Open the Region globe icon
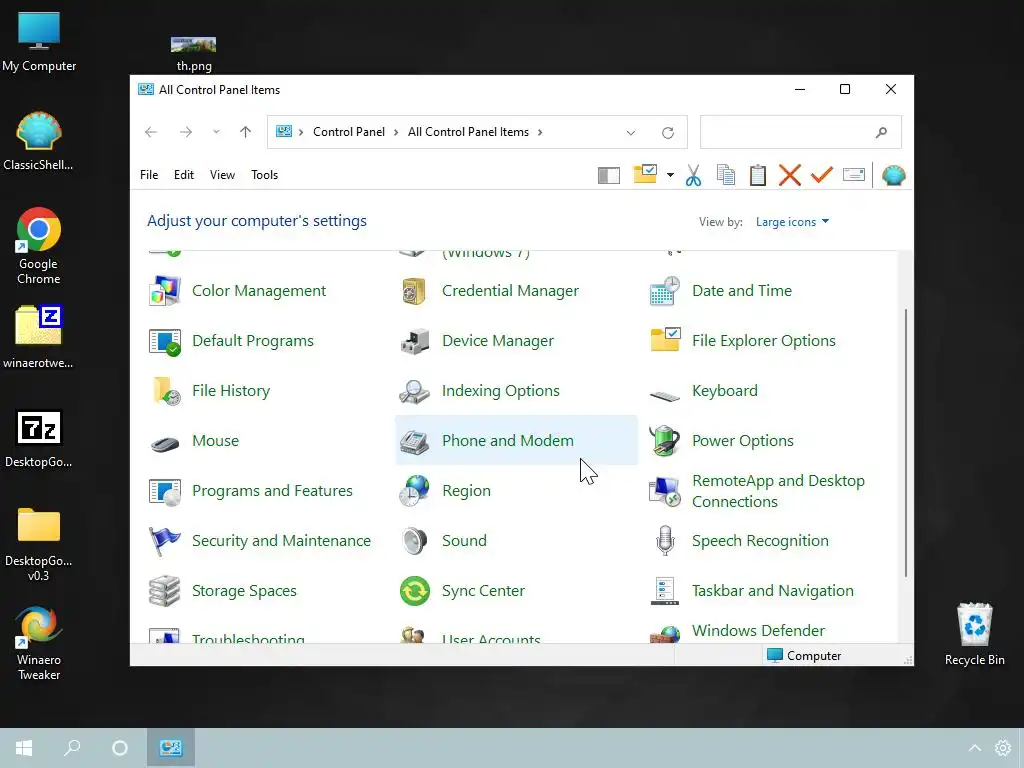Image resolution: width=1024 pixels, height=768 pixels. [414, 491]
